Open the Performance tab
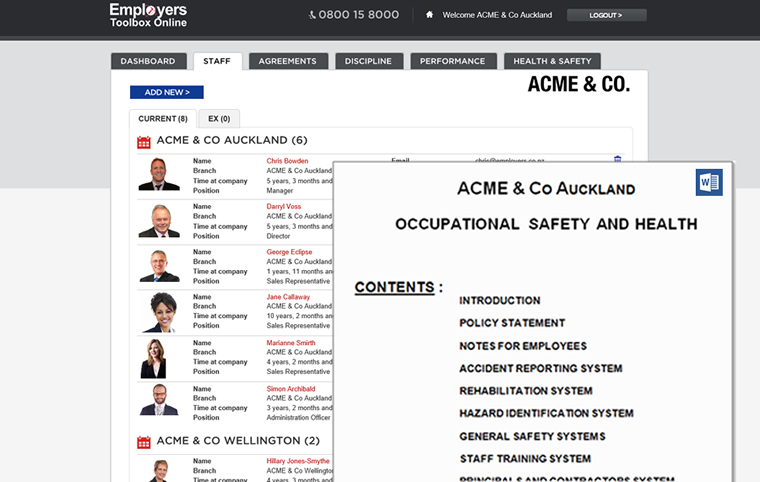This screenshot has height=482, width=760. pos(453,61)
